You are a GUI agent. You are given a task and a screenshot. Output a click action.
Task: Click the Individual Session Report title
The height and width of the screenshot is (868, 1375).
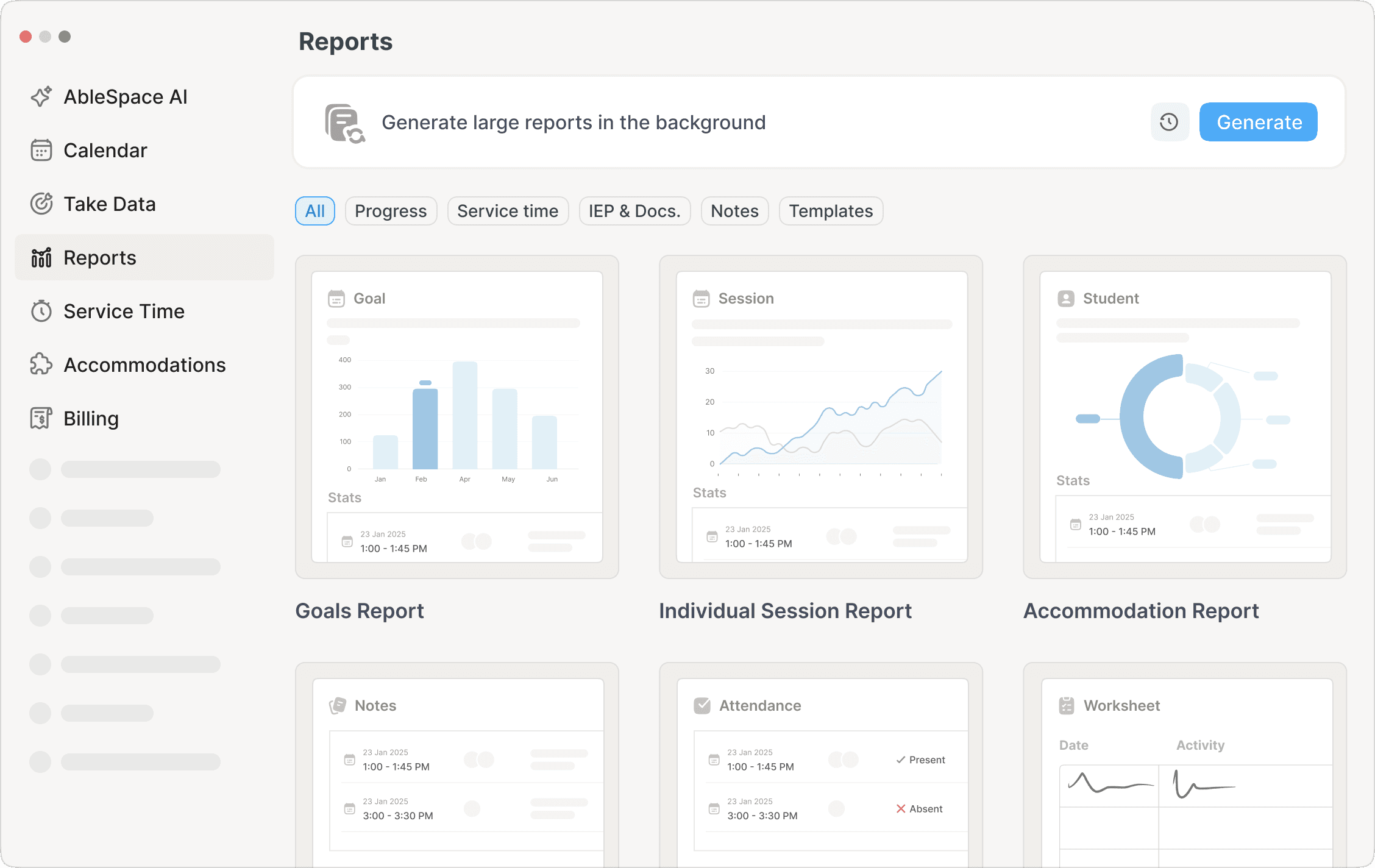(x=785, y=611)
